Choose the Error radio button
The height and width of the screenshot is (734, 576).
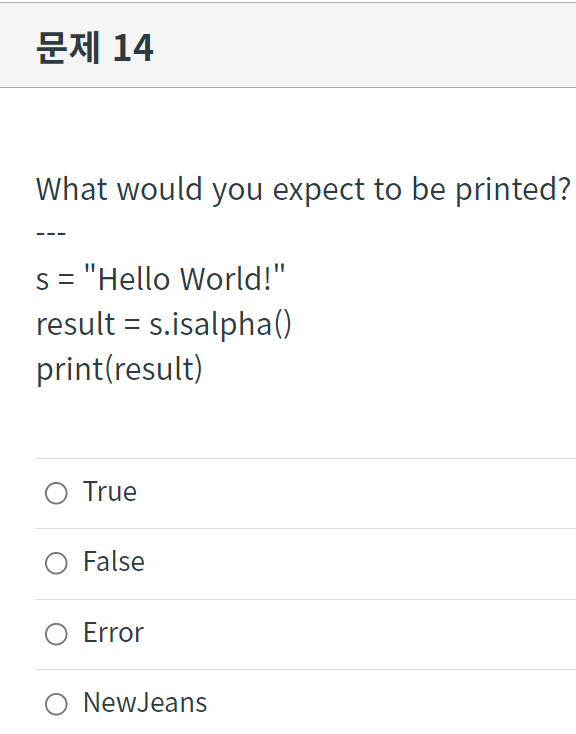pos(56,634)
